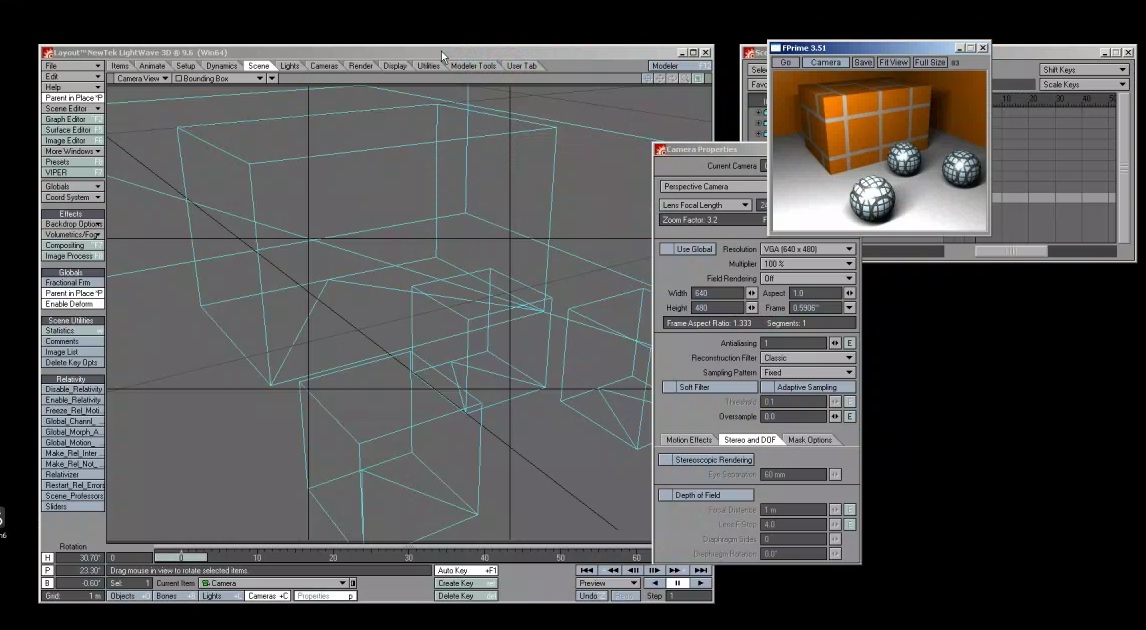
Task: Click the stepper arrows next to the Antialiasing field
Action: coord(835,343)
